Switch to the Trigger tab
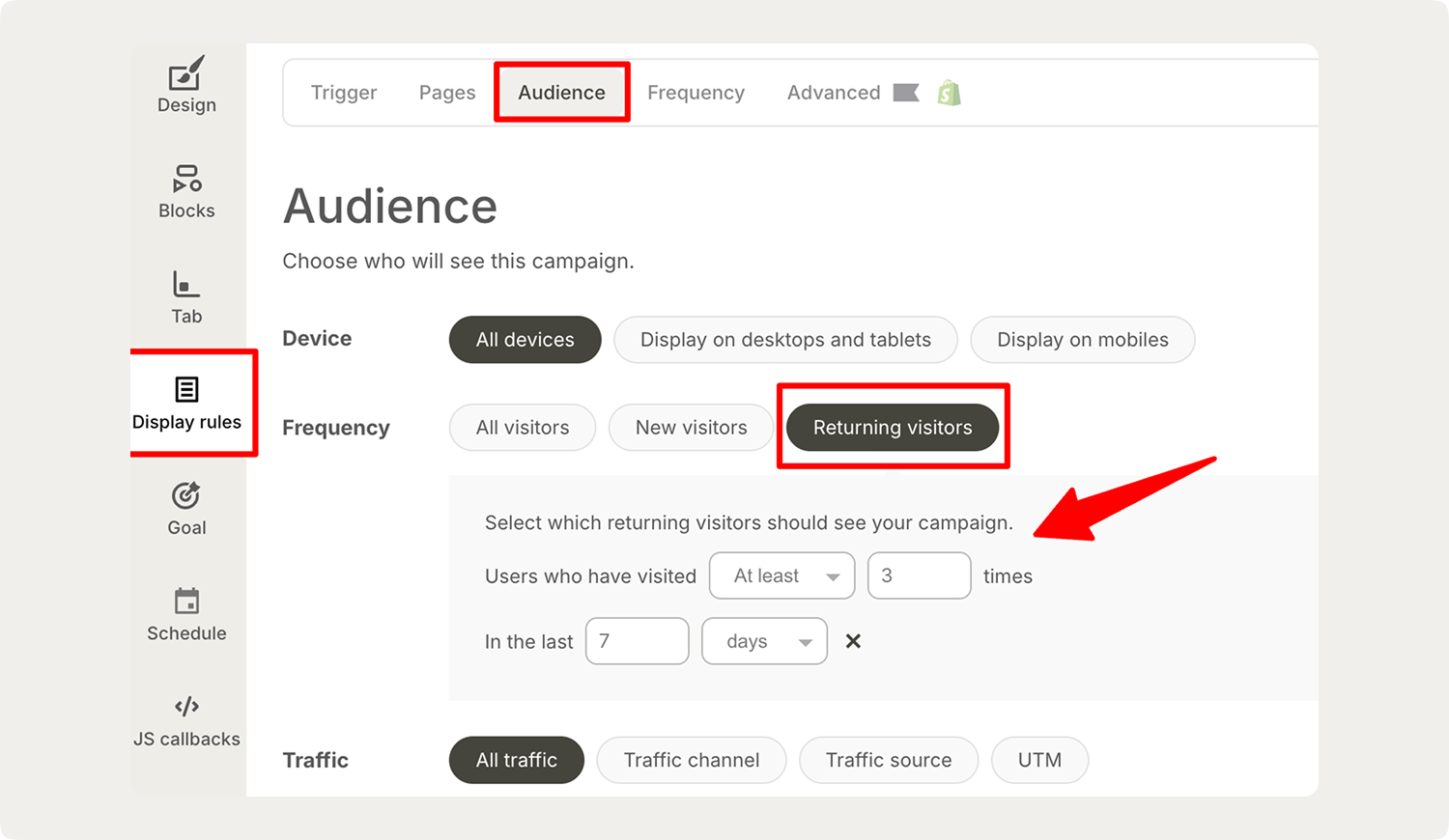Screen dimensions: 1449x840 pos(344,93)
